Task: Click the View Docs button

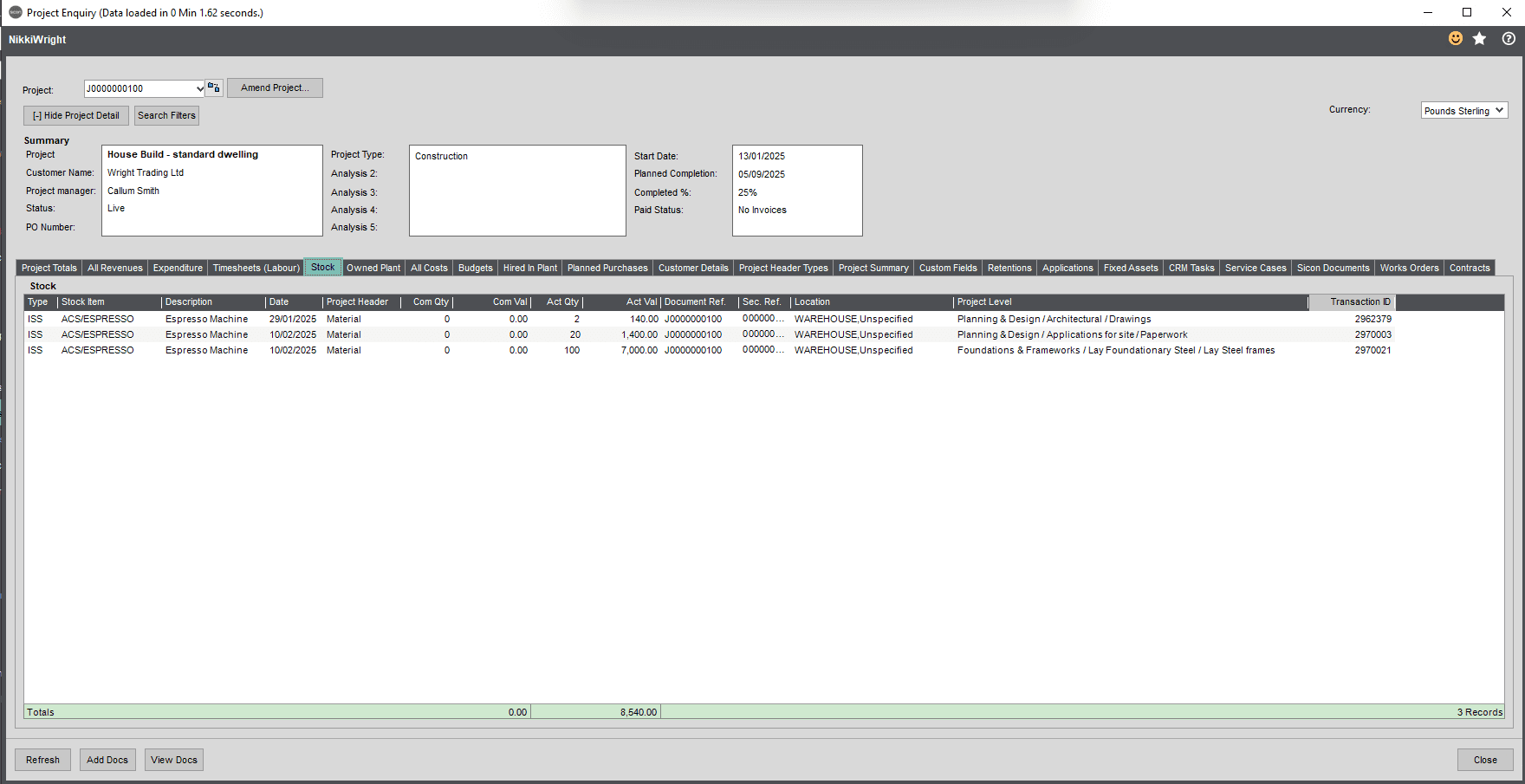Action: click(x=174, y=760)
